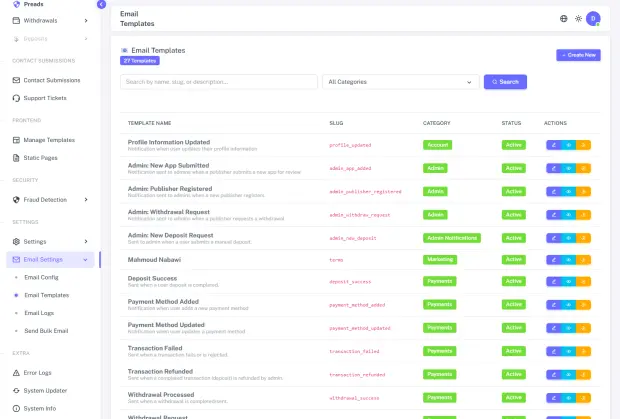Viewport: 620px width, 419px height.
Task: Click the Account category badge
Action: point(437,145)
